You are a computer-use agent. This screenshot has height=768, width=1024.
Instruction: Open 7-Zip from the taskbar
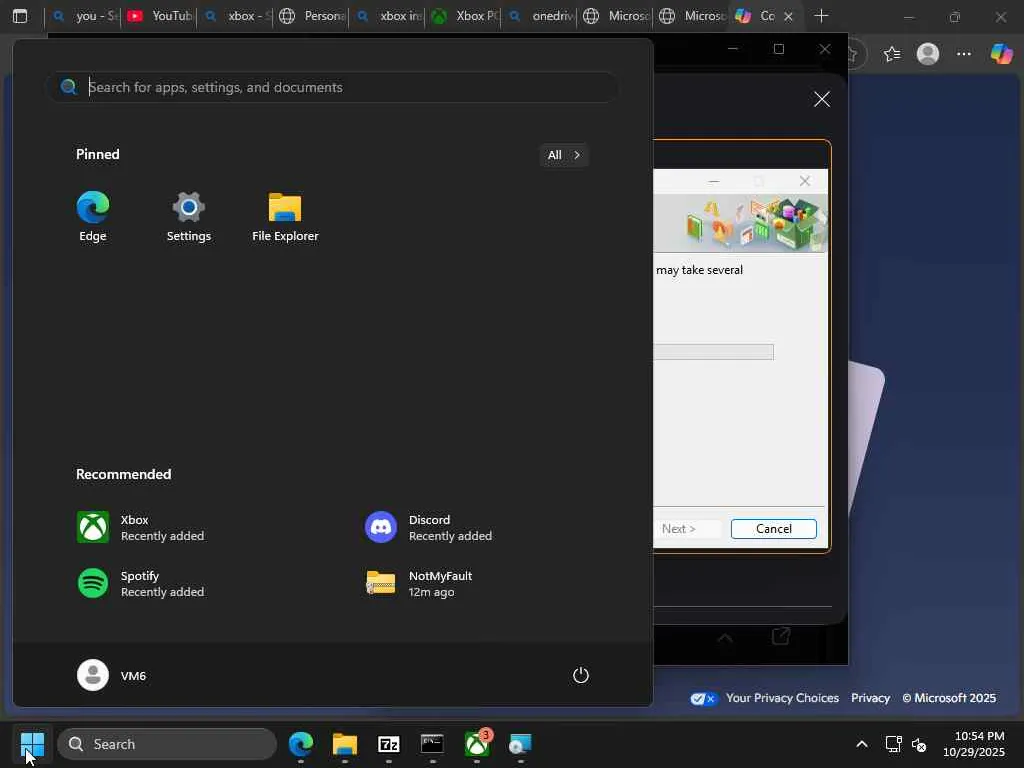click(389, 744)
